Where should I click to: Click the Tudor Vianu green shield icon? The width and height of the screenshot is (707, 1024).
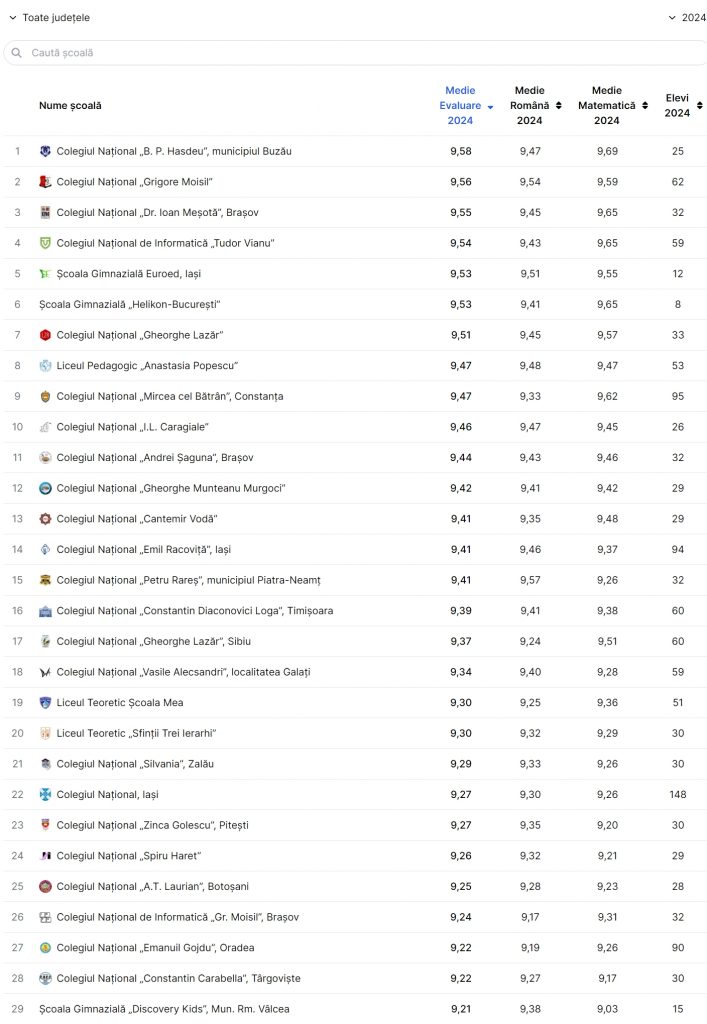point(45,244)
